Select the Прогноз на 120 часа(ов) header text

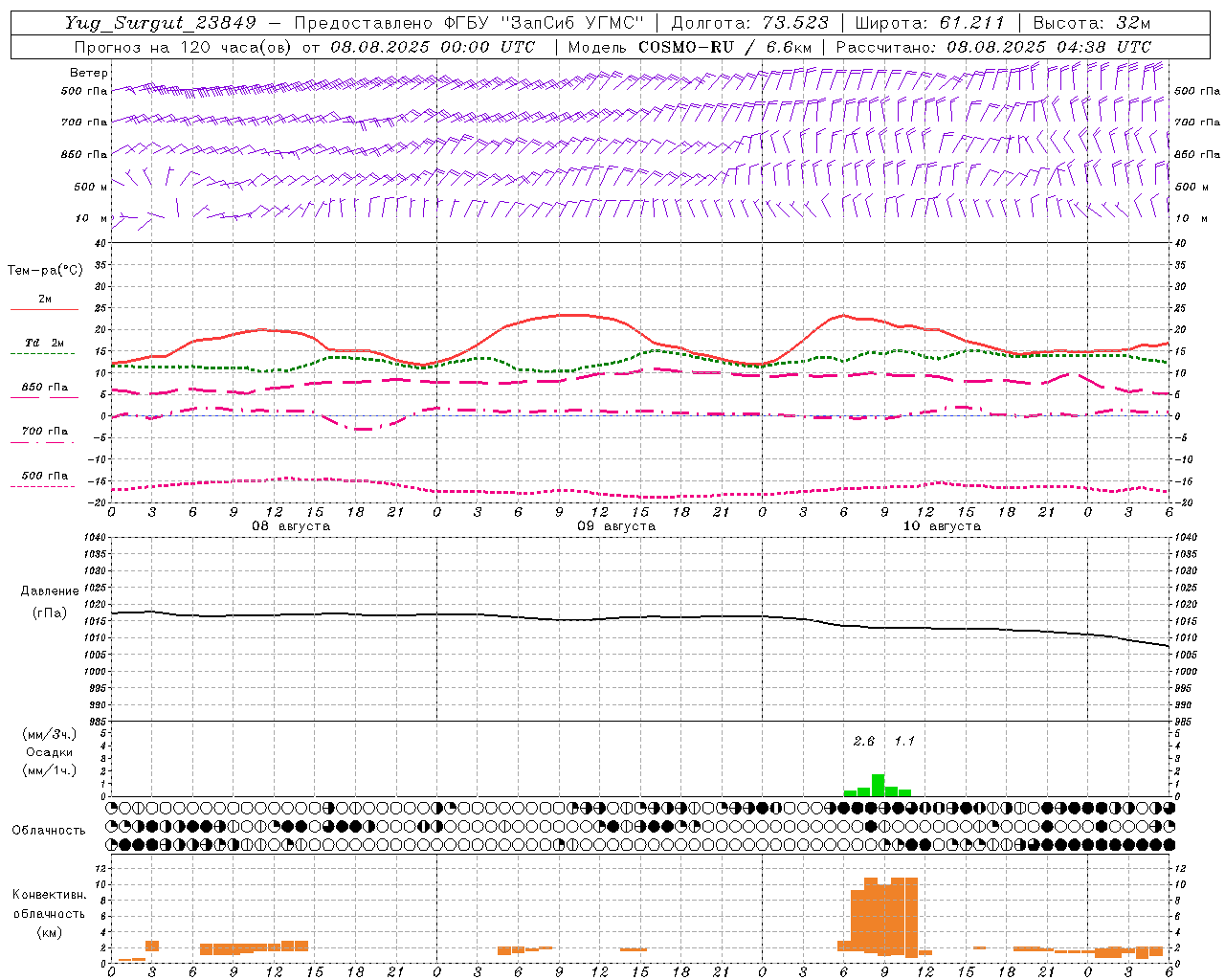click(185, 47)
